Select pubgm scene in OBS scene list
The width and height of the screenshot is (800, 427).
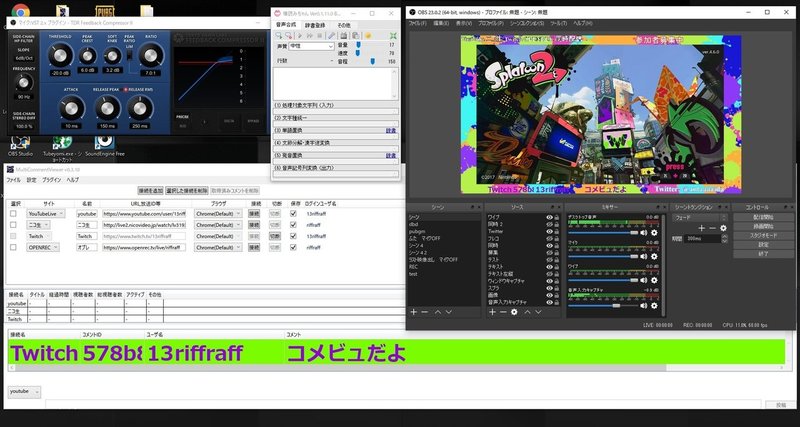point(417,232)
